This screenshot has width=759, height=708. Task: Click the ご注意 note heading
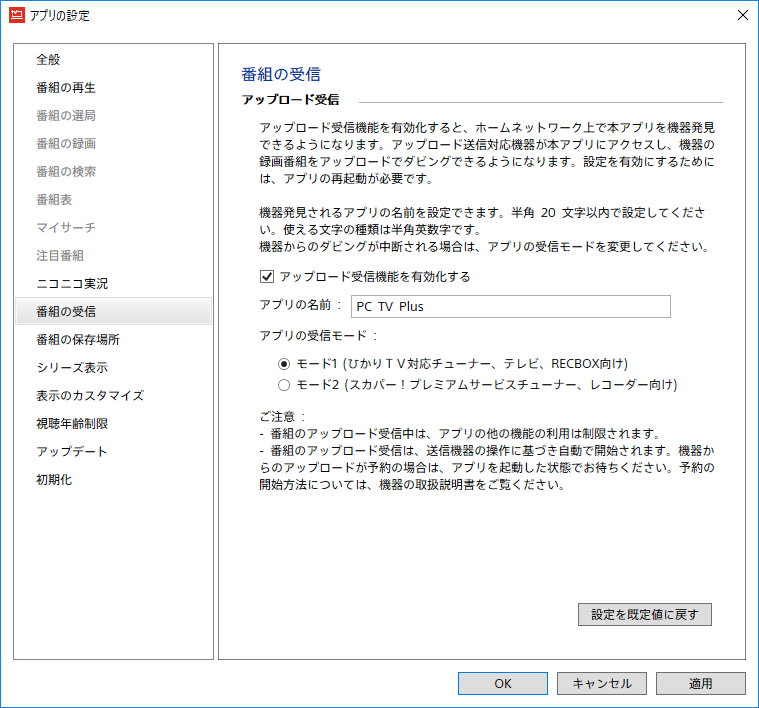click(283, 417)
